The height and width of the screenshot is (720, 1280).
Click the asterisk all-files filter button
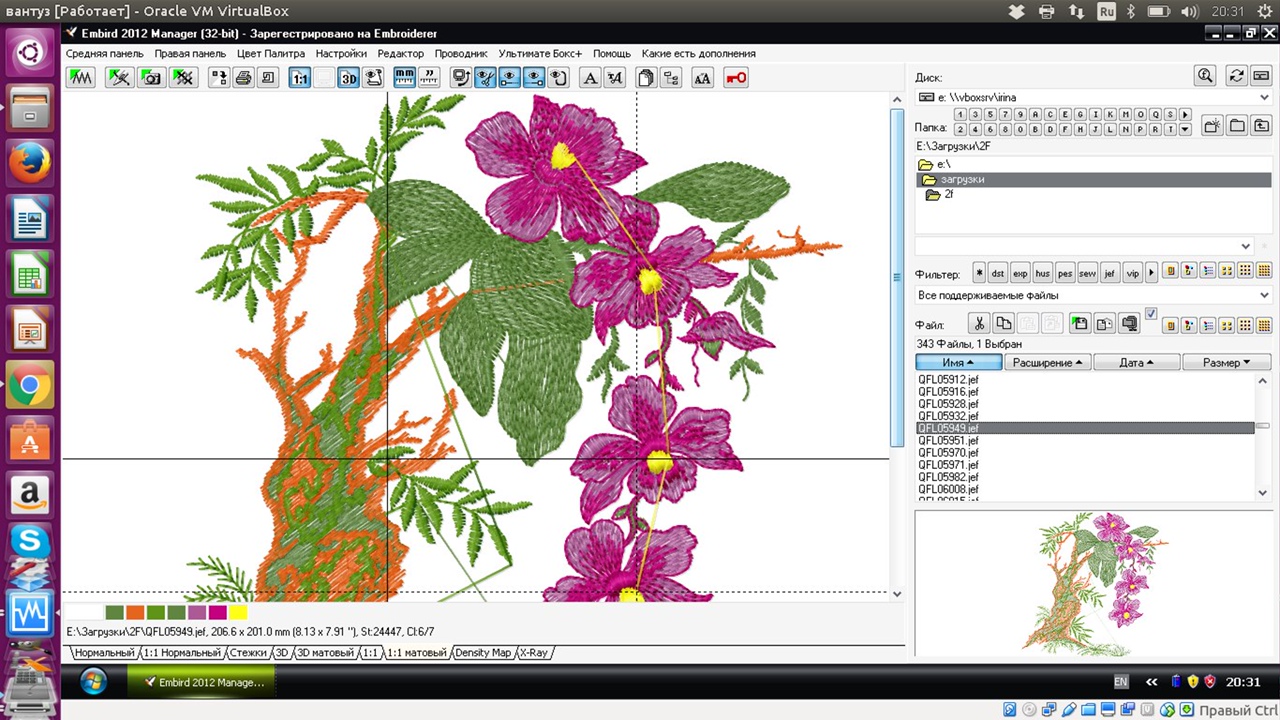979,273
